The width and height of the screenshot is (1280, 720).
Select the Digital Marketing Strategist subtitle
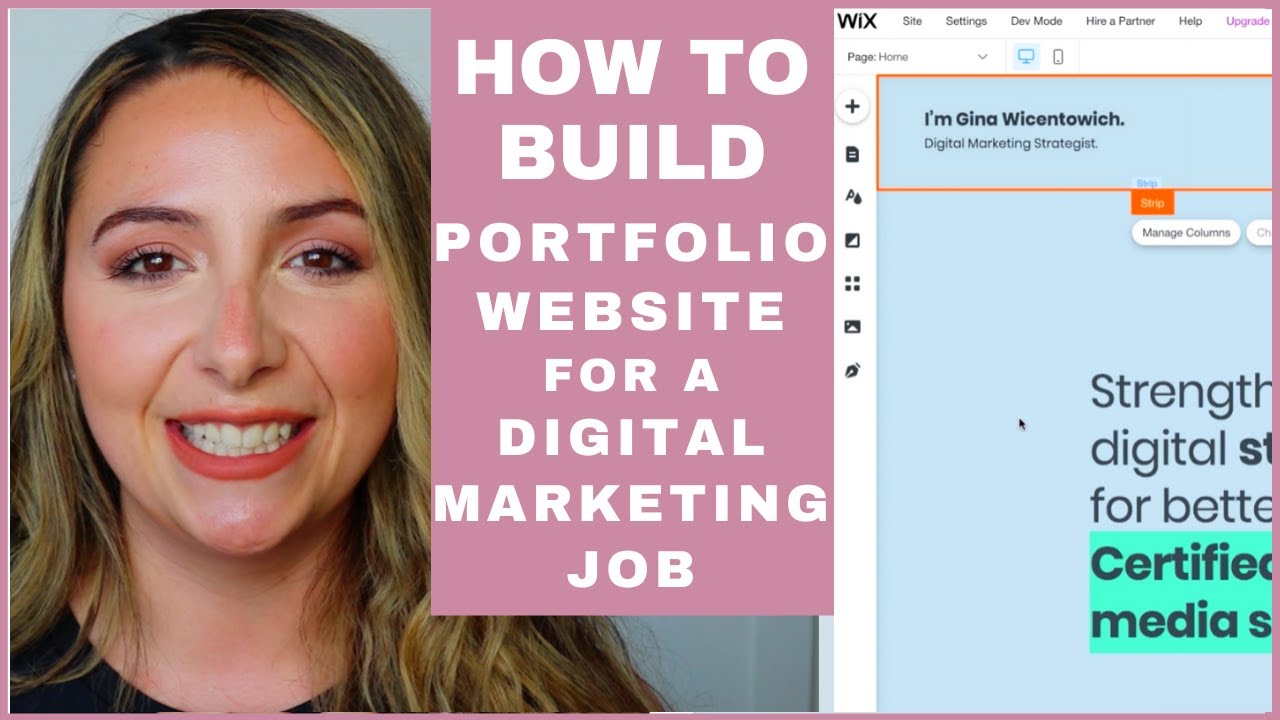(x=1011, y=144)
